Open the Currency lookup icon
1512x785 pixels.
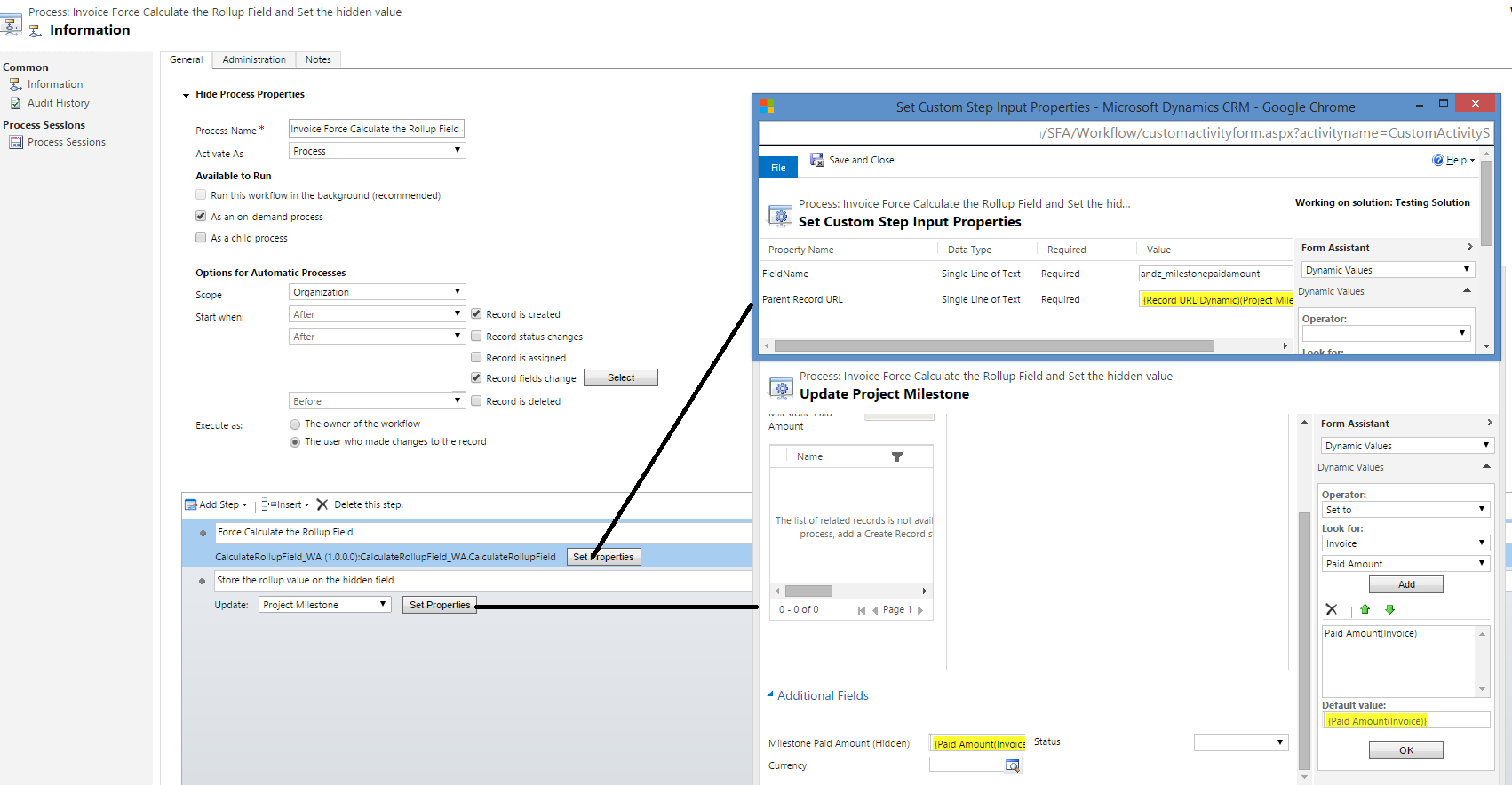(1012, 765)
